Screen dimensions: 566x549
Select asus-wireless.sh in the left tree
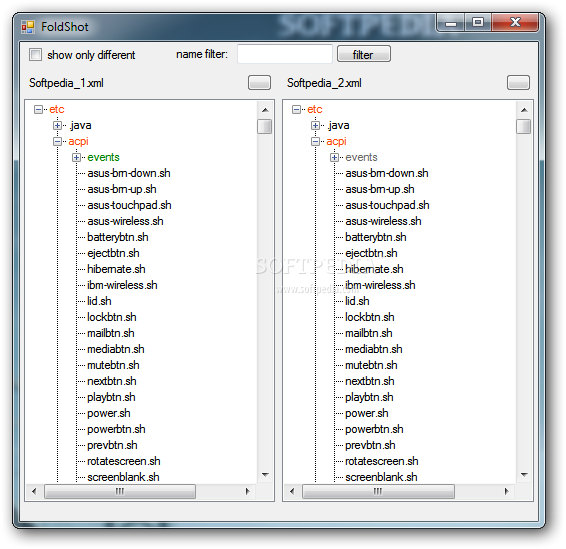125,221
